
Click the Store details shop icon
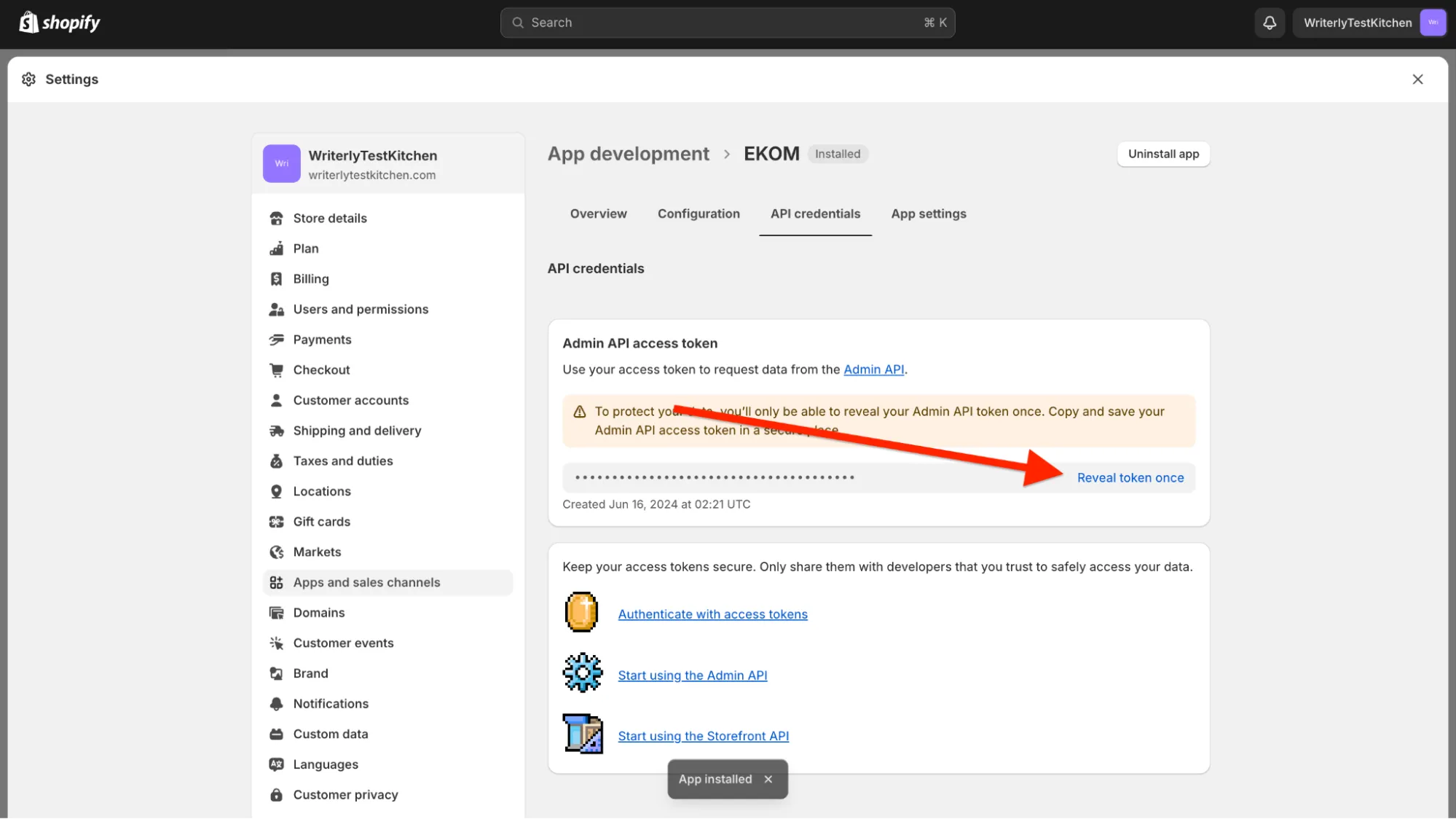[276, 219]
